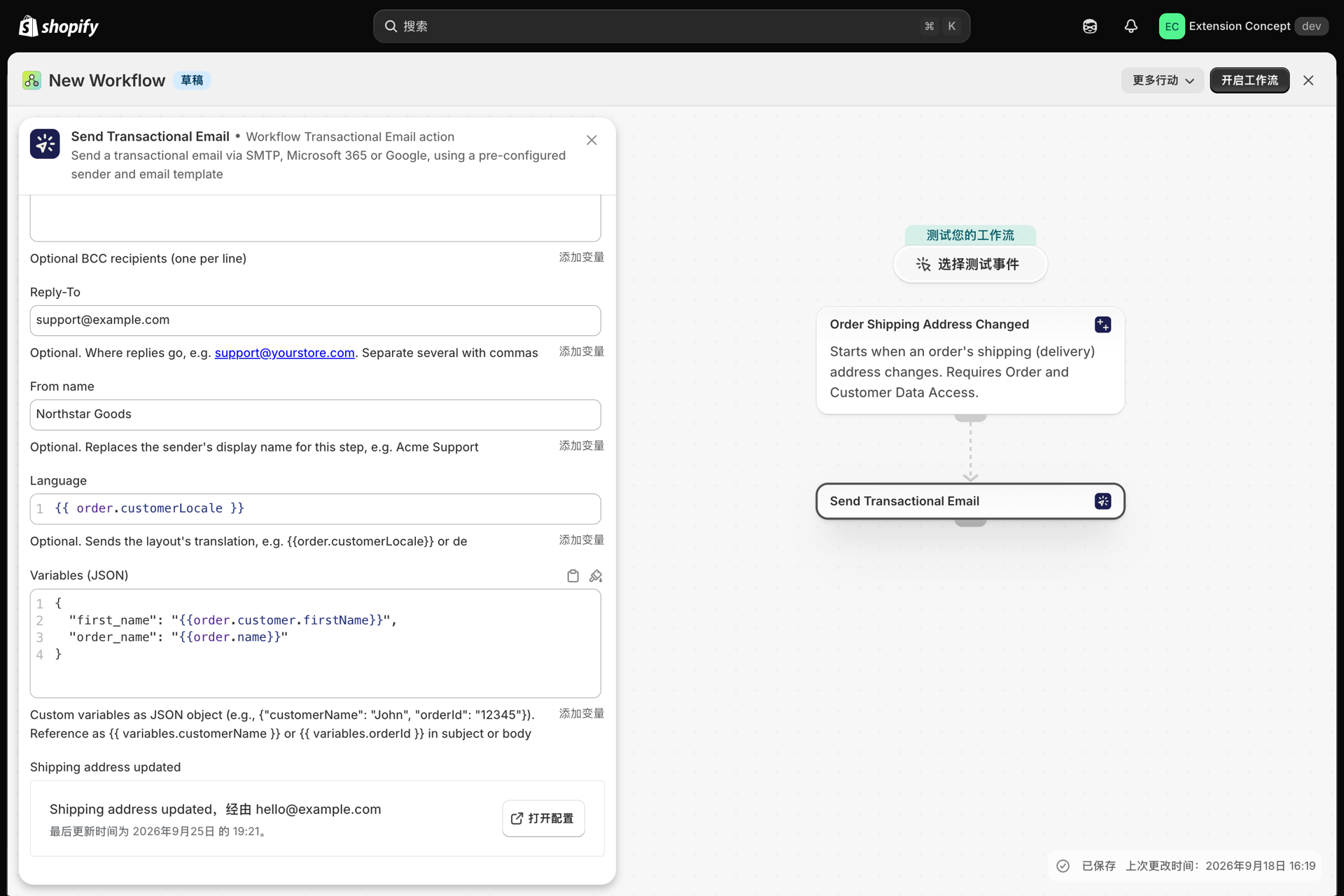Screen dimensions: 1344x896
Task: Click the clipboard icon above Variables JSON
Action: [573, 575]
